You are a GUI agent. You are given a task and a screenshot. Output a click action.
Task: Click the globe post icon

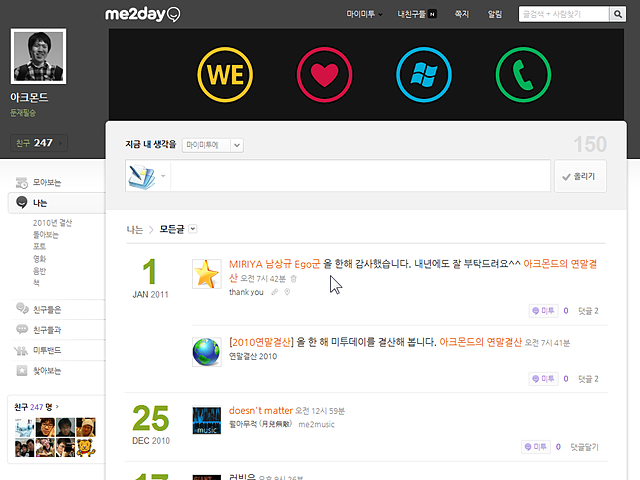[207, 352]
